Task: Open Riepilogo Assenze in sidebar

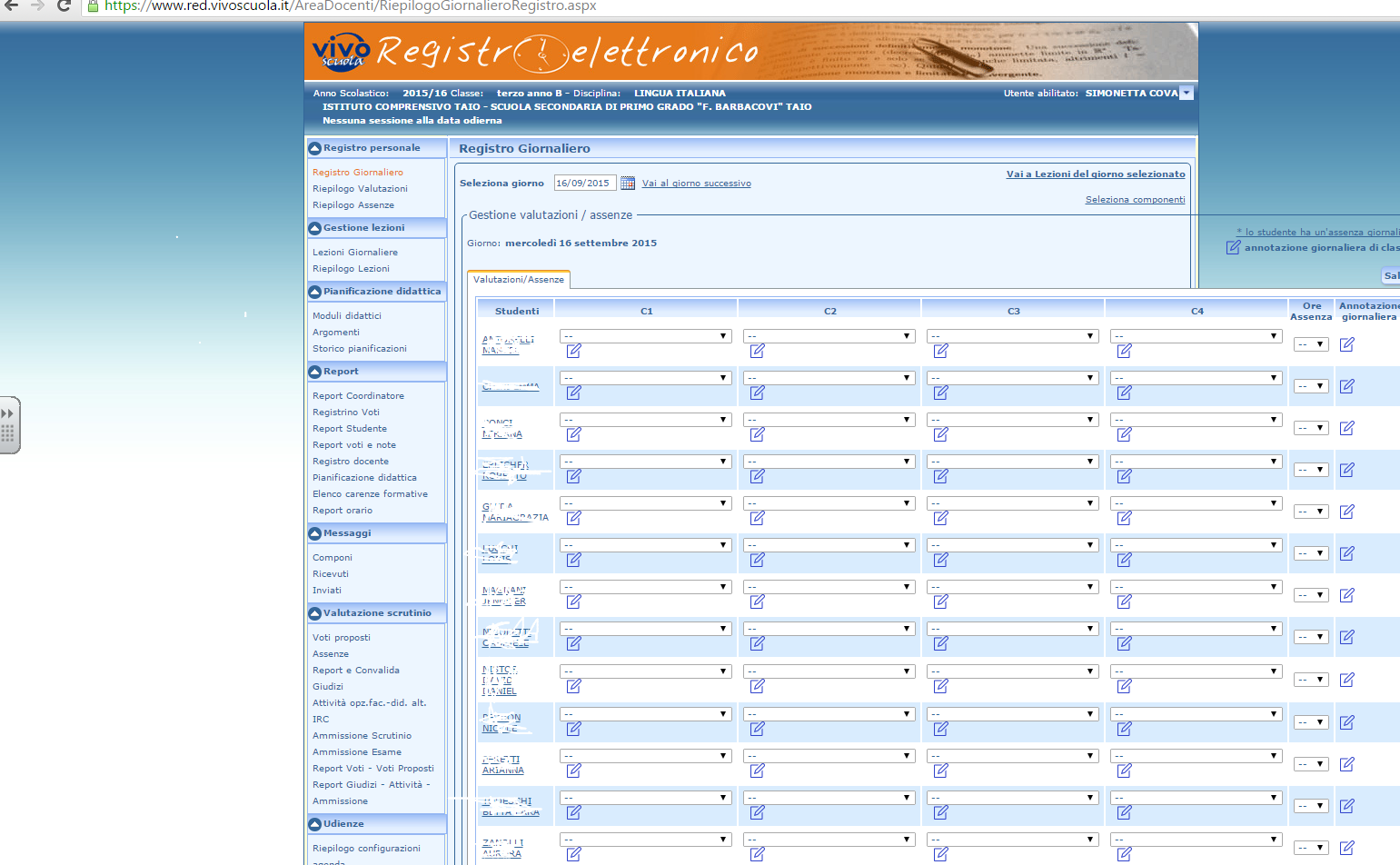Action: tap(353, 205)
